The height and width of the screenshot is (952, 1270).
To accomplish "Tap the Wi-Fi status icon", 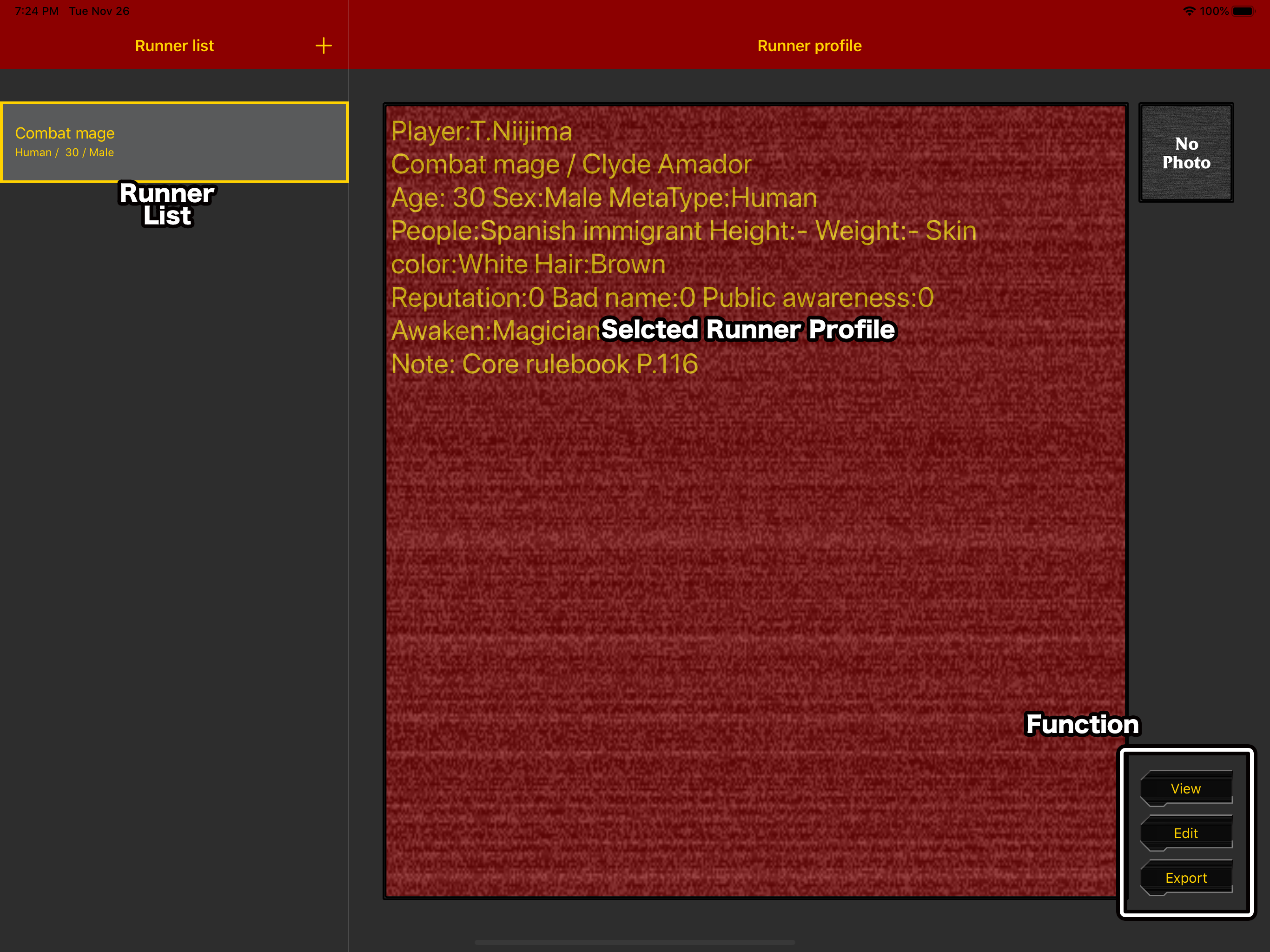I will point(1189,11).
